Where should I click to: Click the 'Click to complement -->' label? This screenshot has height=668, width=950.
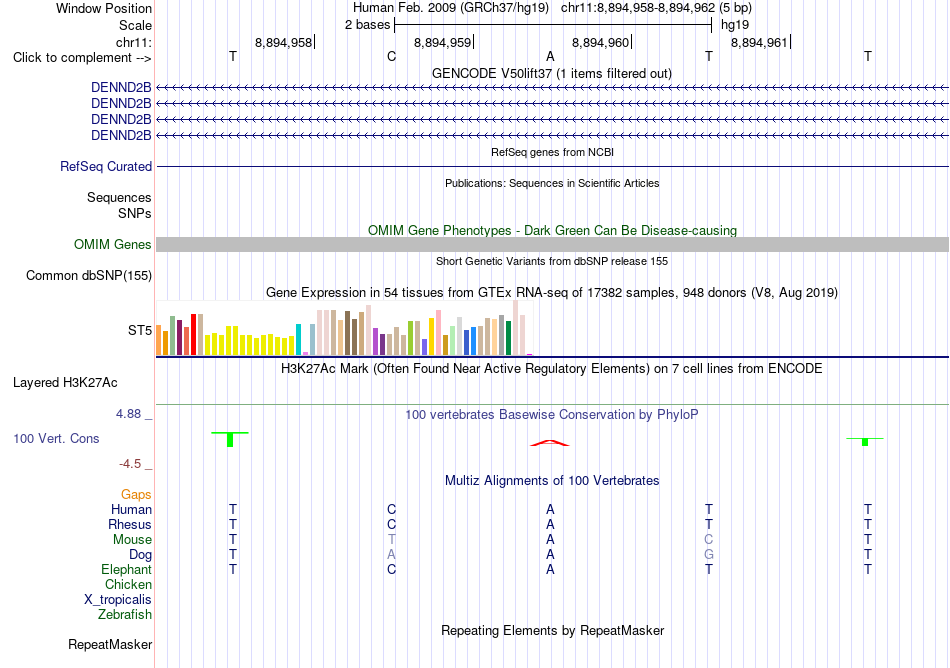coord(82,58)
